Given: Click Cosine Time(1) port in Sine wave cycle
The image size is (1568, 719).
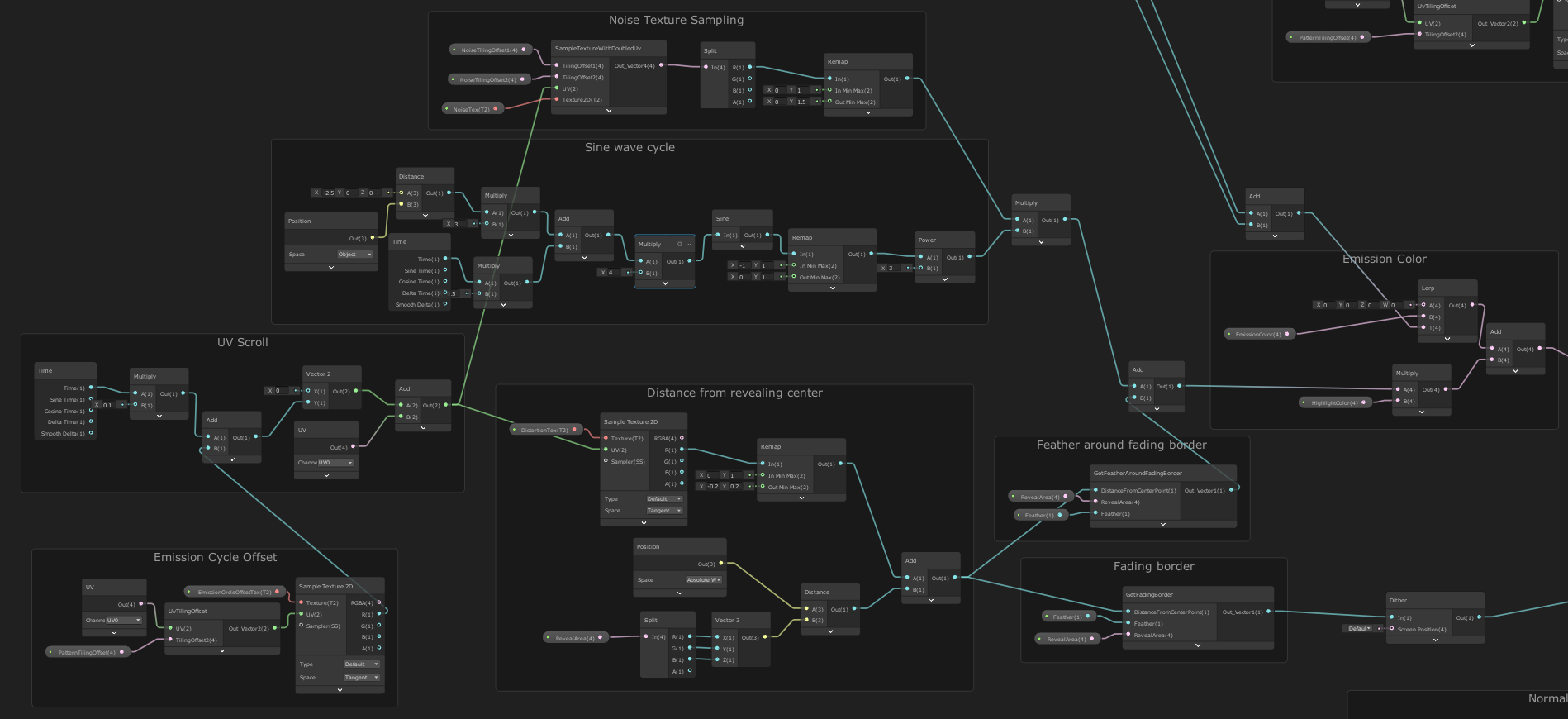Looking at the screenshot, I should click(445, 281).
